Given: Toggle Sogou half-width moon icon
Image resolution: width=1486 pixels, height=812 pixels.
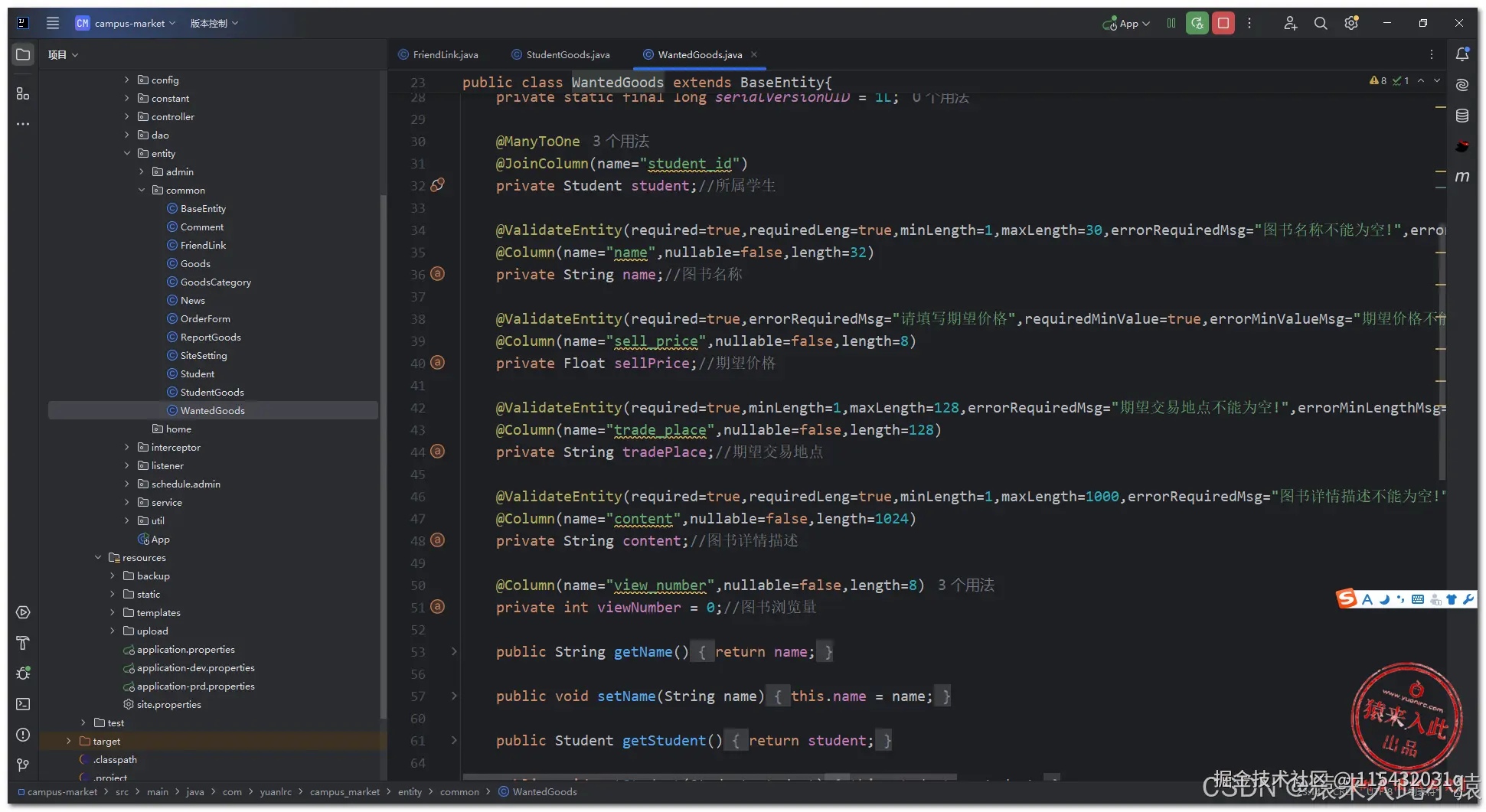Looking at the screenshot, I should tap(1384, 600).
